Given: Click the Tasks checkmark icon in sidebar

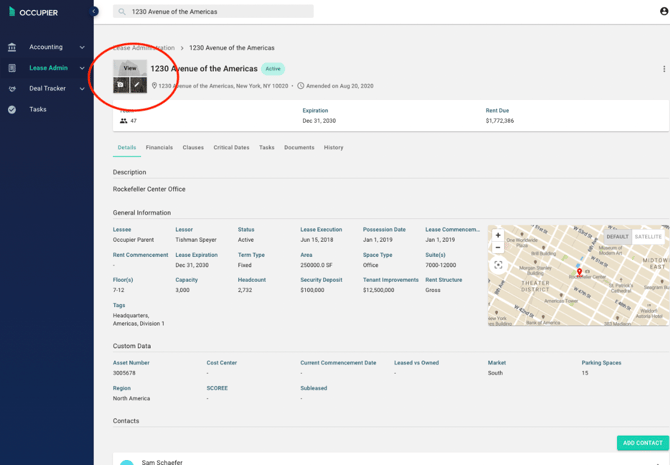Looking at the screenshot, I should coord(12,110).
